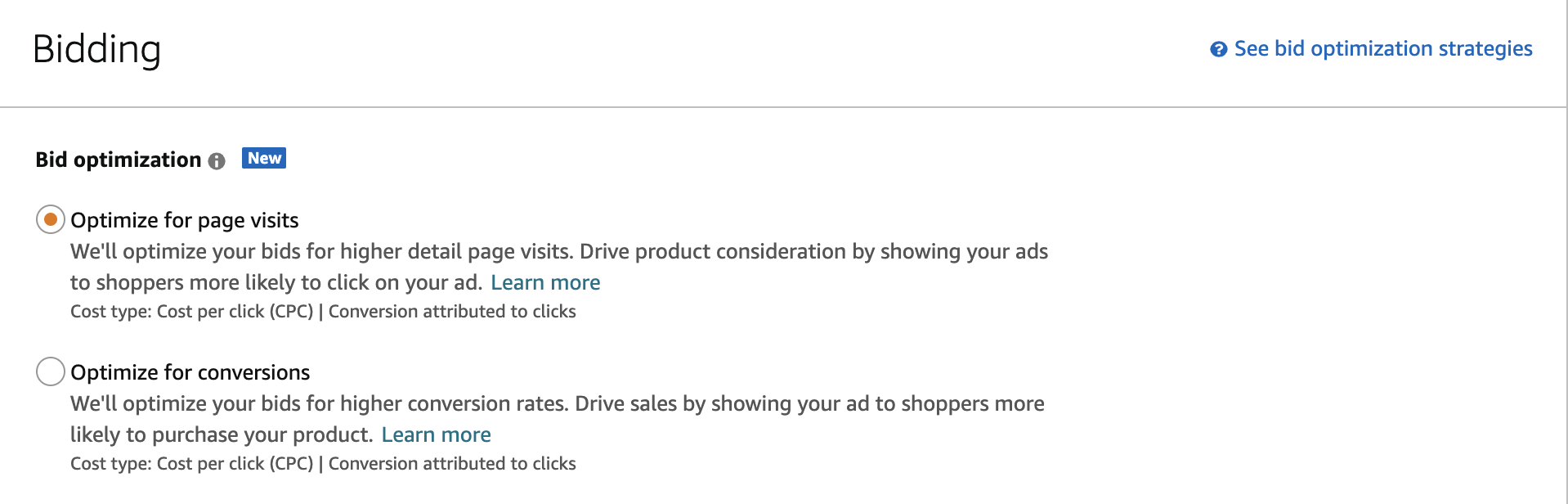
Task: Click Conversion attributed to clicks under page visits
Action: click(452, 312)
